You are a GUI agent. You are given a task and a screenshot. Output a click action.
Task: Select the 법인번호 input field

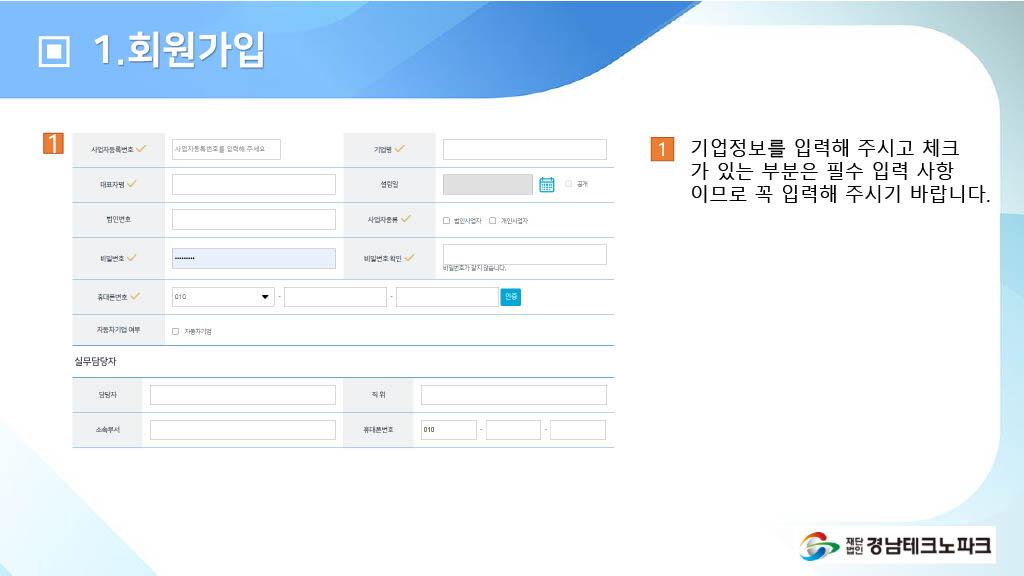coord(253,219)
